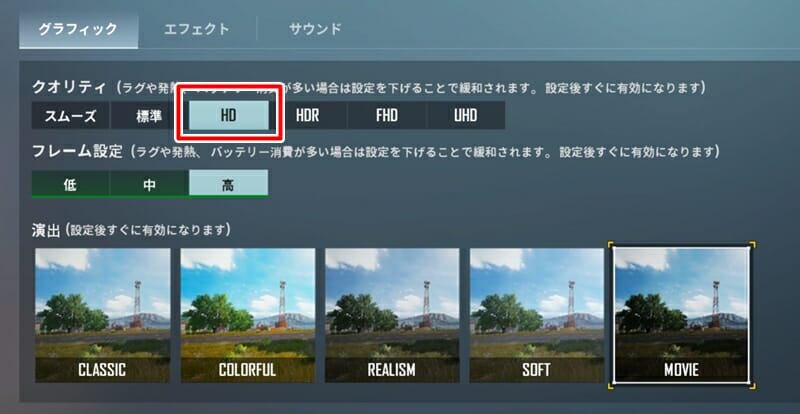Image resolution: width=800 pixels, height=414 pixels.
Task: Open the エフェクト tab
Action: (197, 29)
